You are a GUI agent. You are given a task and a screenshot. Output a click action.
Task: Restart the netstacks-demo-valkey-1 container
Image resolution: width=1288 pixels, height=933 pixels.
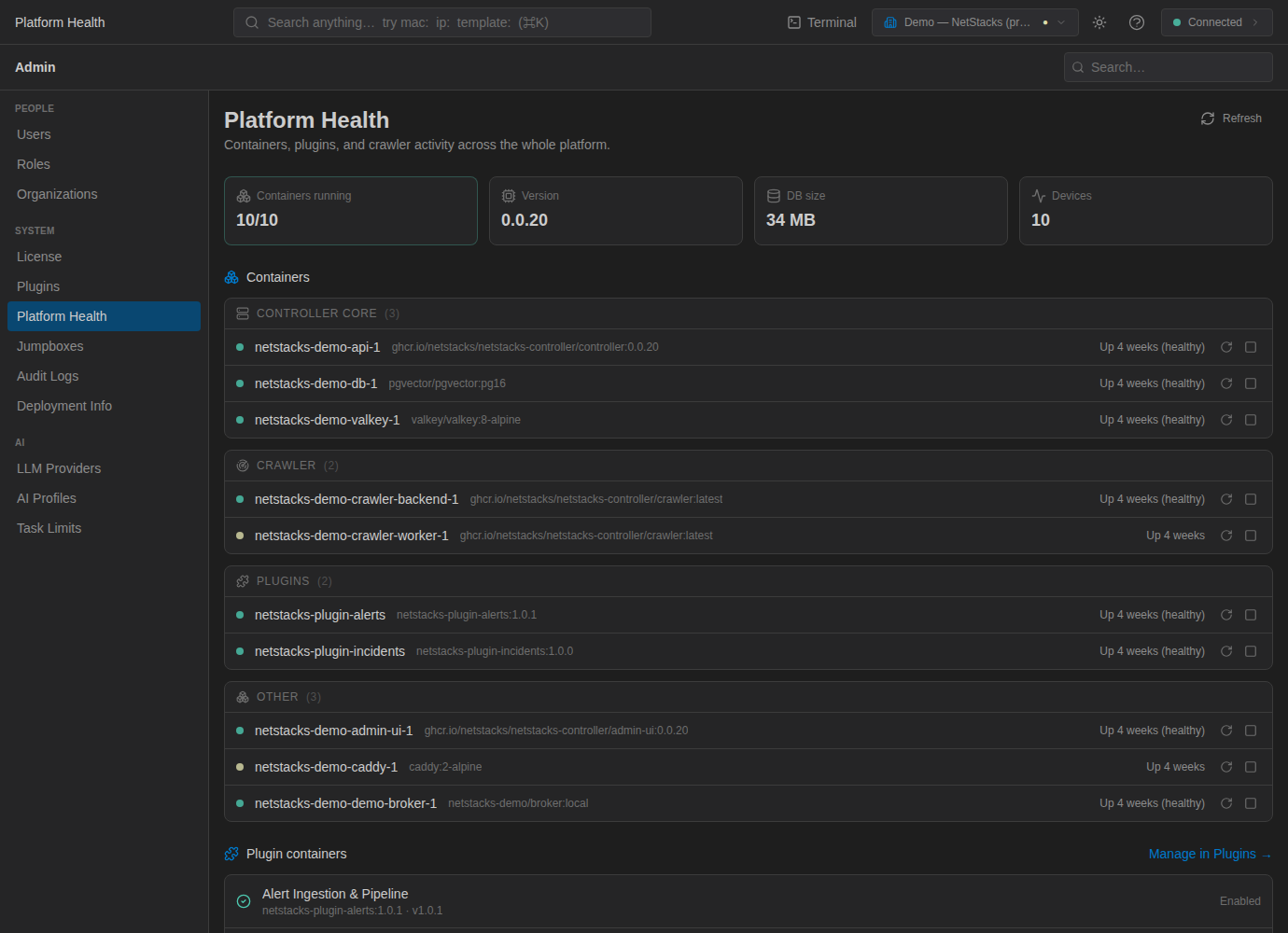(x=1226, y=420)
